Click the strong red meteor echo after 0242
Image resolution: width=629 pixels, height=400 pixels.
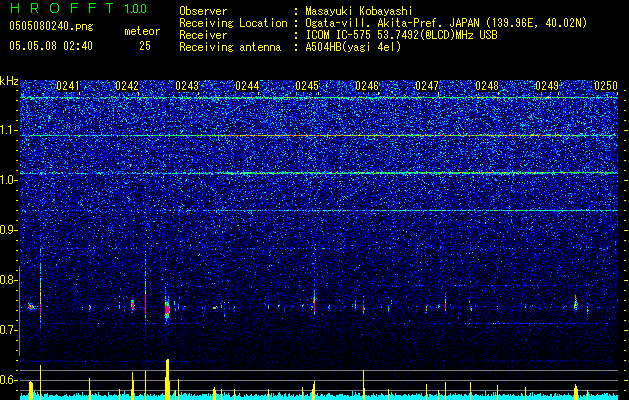167,309
